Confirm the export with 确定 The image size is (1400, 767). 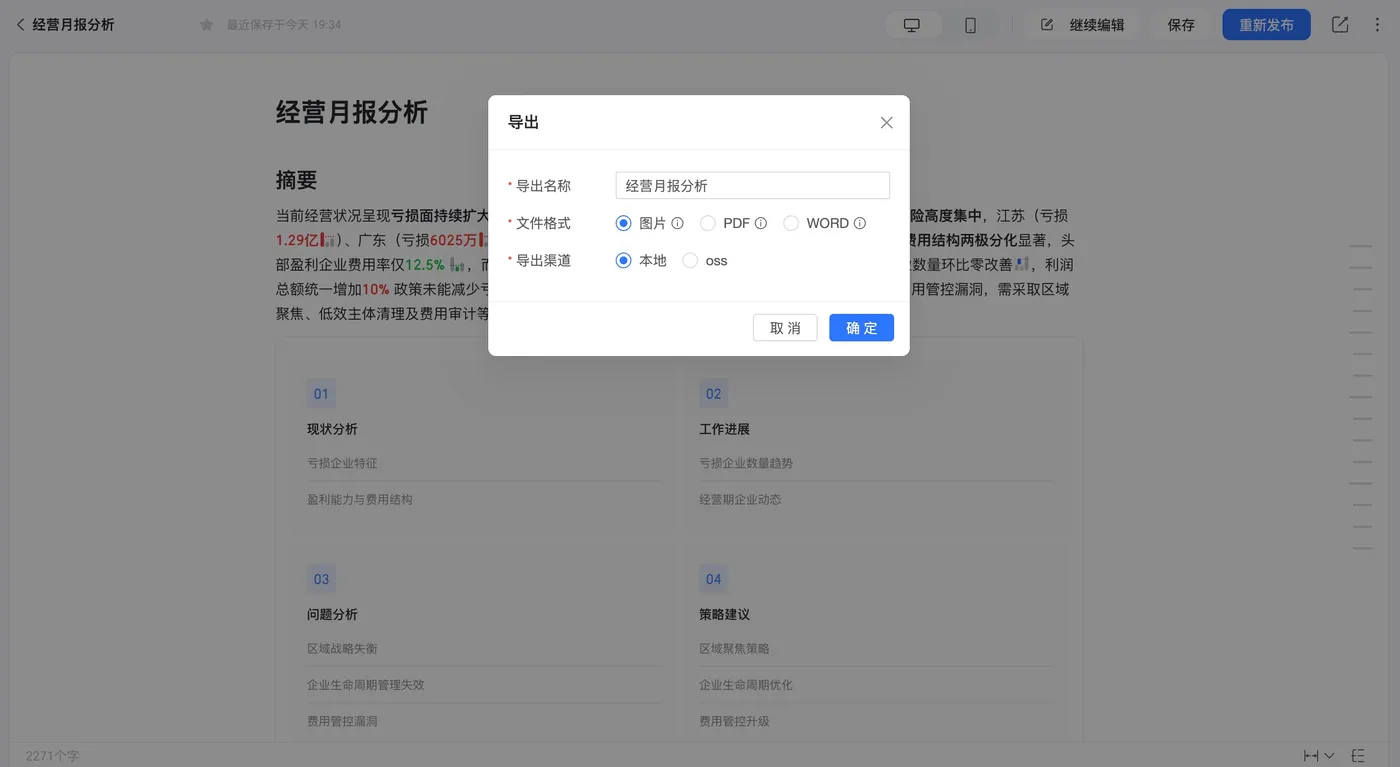pos(861,328)
